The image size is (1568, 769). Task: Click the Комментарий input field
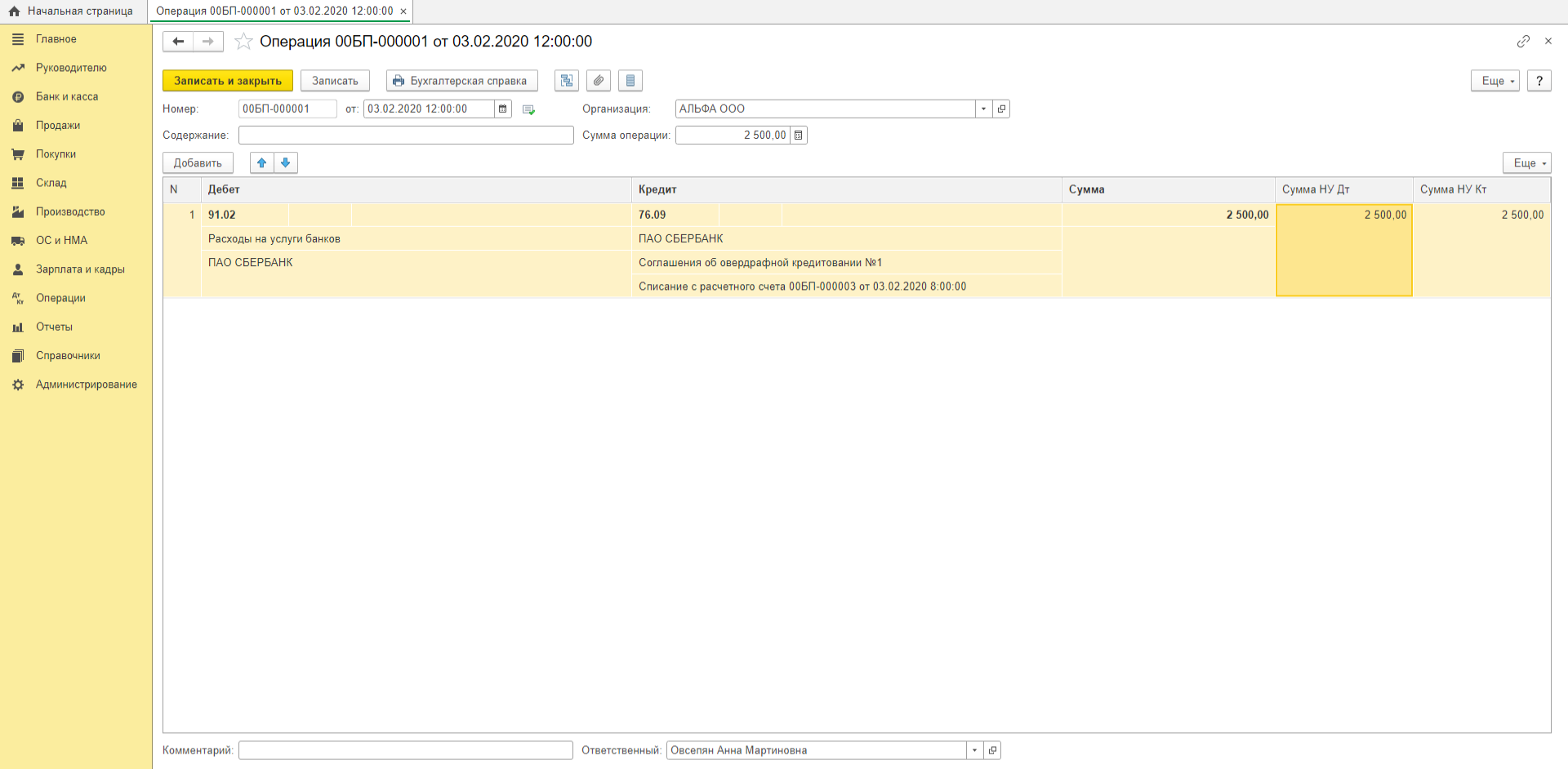pyautogui.click(x=406, y=750)
